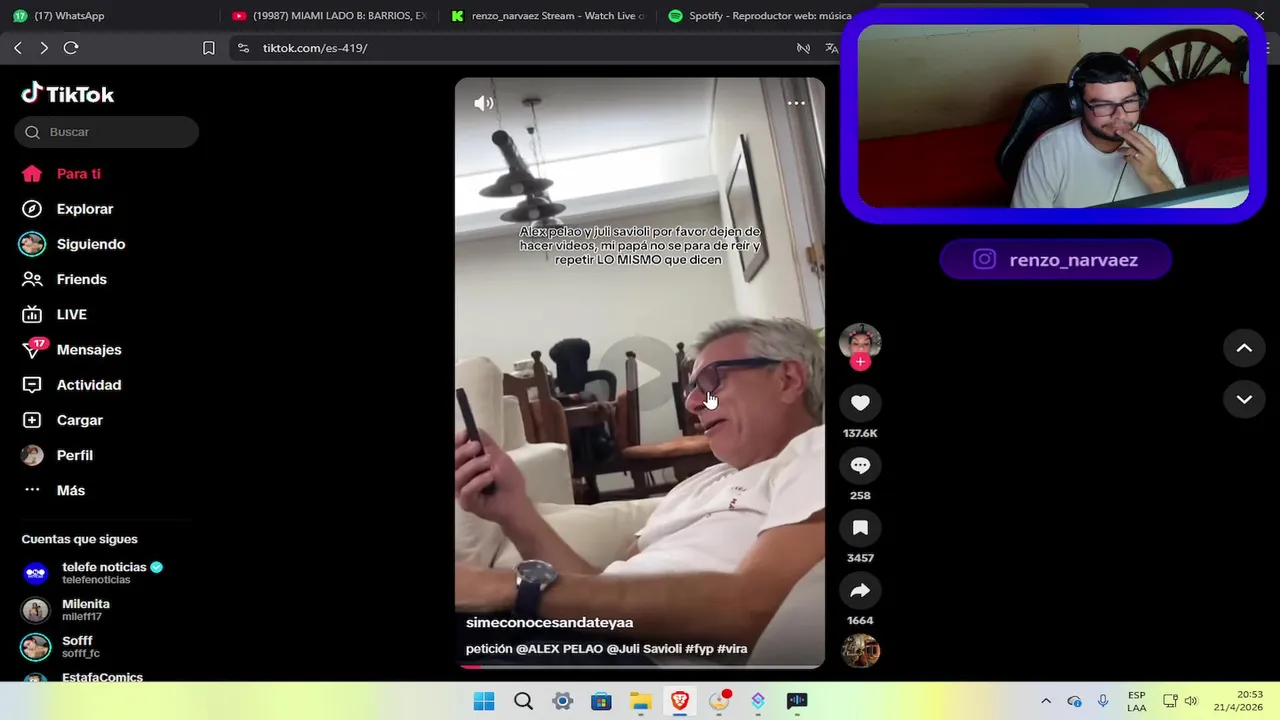Screen dimensions: 1280x720
Task: Click the #fyp hashtag
Action: pos(698,649)
